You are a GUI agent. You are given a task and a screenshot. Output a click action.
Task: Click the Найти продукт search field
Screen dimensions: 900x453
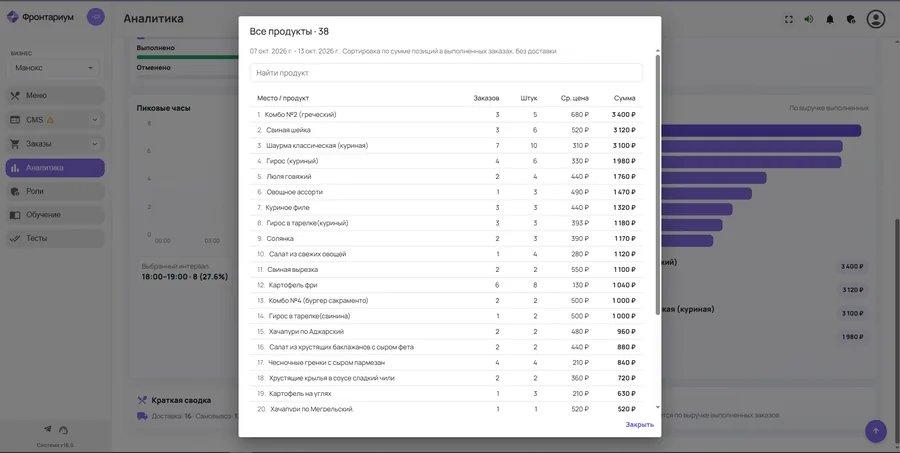pos(446,73)
